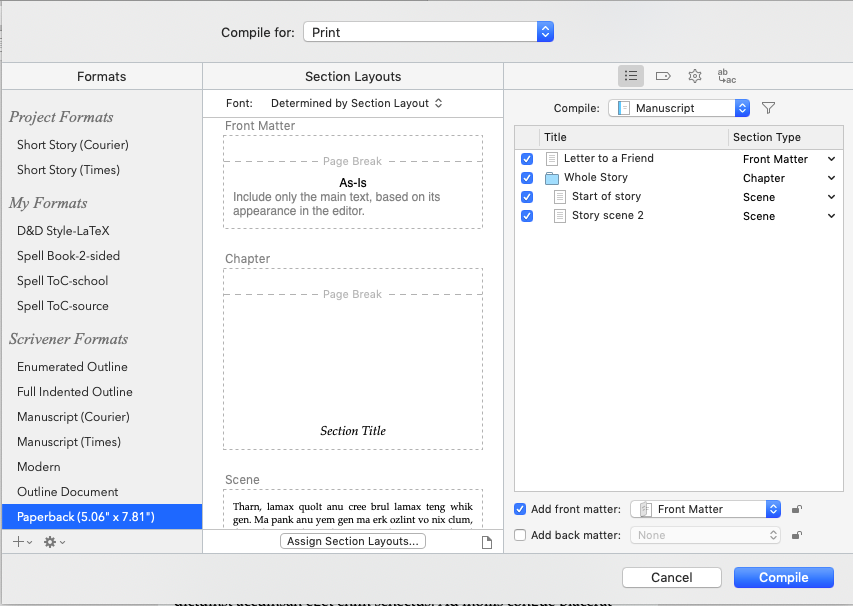Select Short Story (Times) format
This screenshot has width=853, height=606.
coord(68,170)
